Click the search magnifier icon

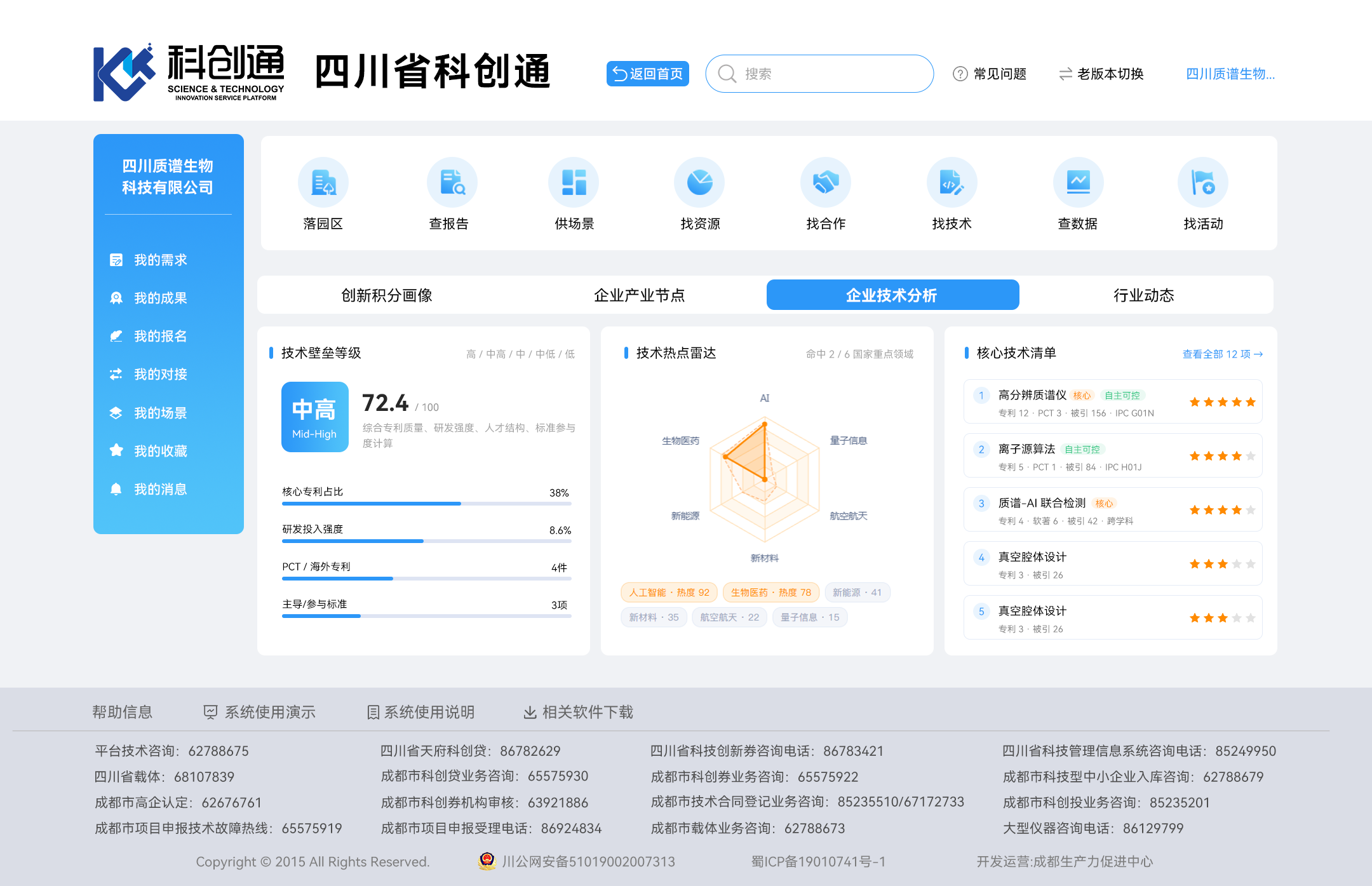click(x=727, y=74)
